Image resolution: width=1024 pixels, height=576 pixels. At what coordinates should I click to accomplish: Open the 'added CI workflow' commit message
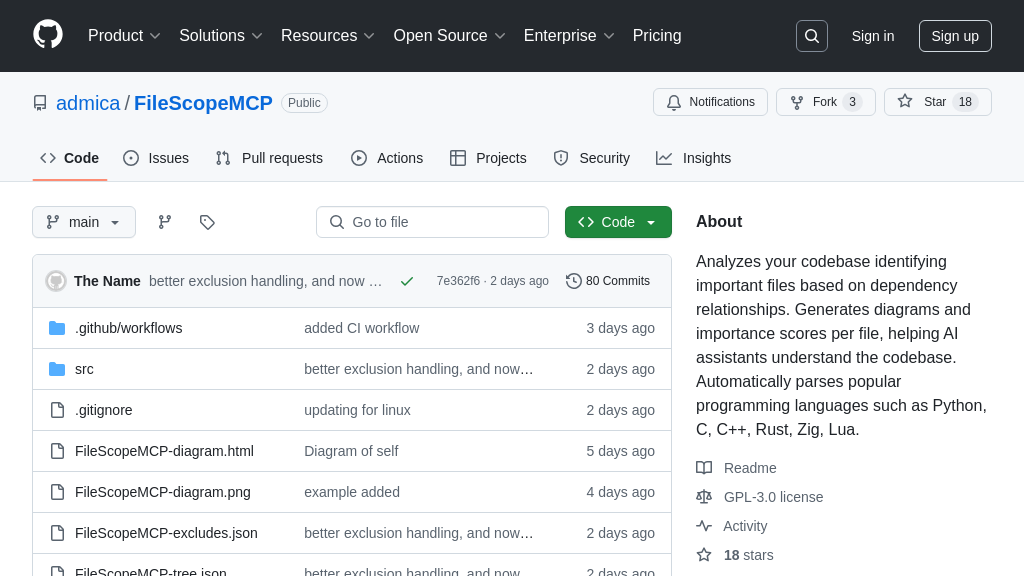click(362, 328)
